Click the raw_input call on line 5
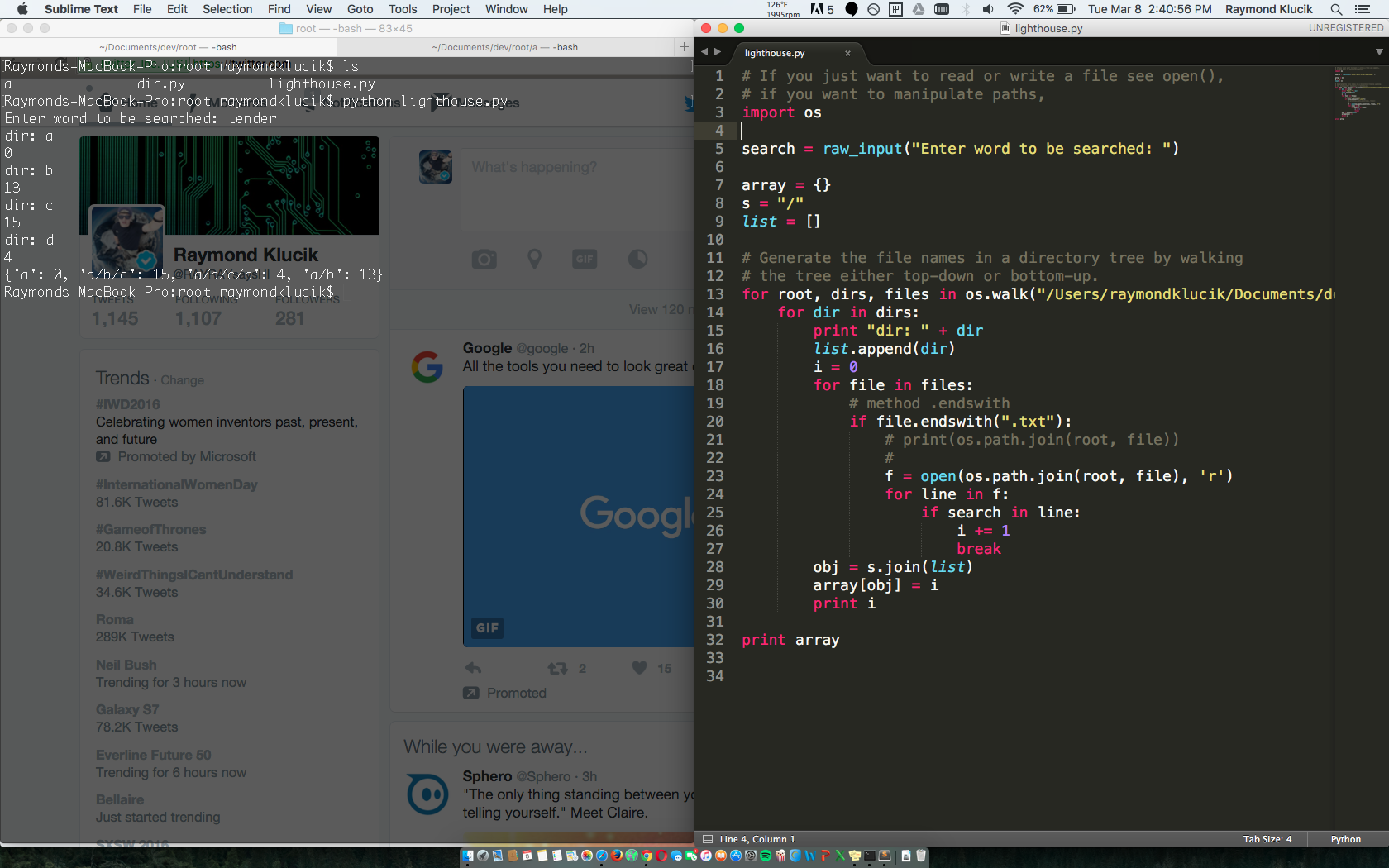The image size is (1389, 868). pos(1001,149)
